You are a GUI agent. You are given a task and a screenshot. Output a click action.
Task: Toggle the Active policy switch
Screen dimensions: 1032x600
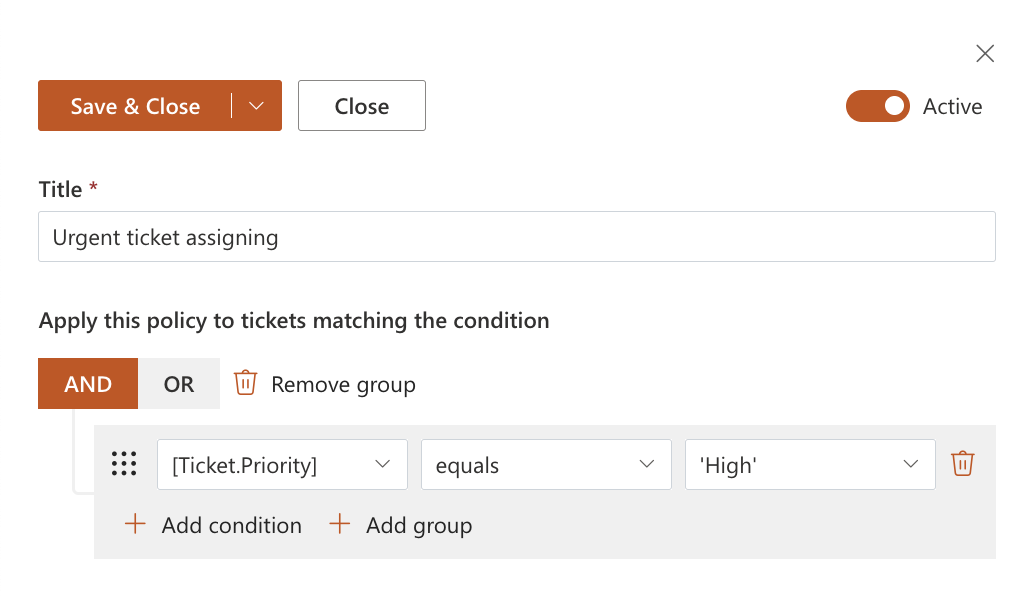tap(877, 106)
